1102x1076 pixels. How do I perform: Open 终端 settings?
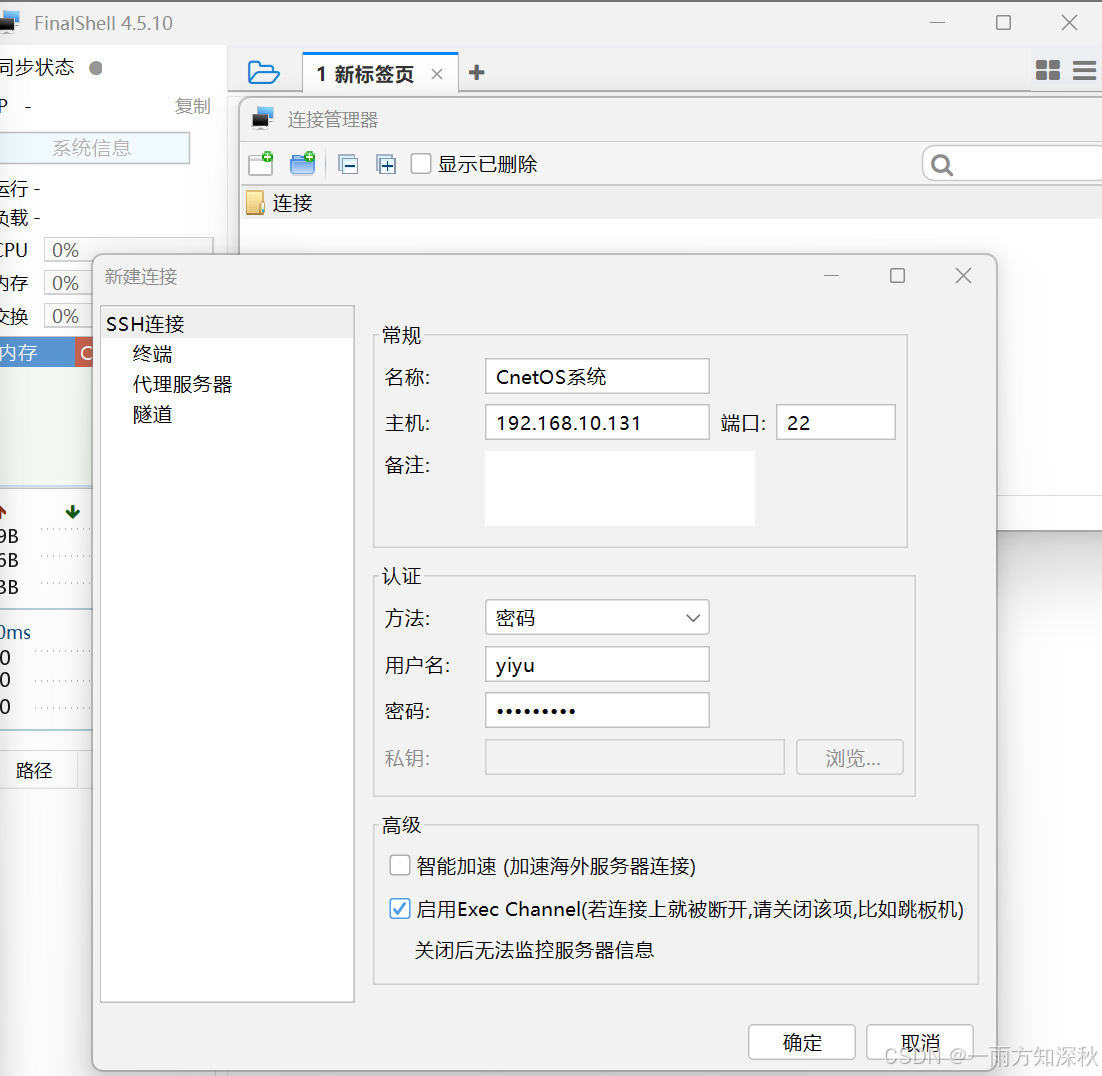153,354
